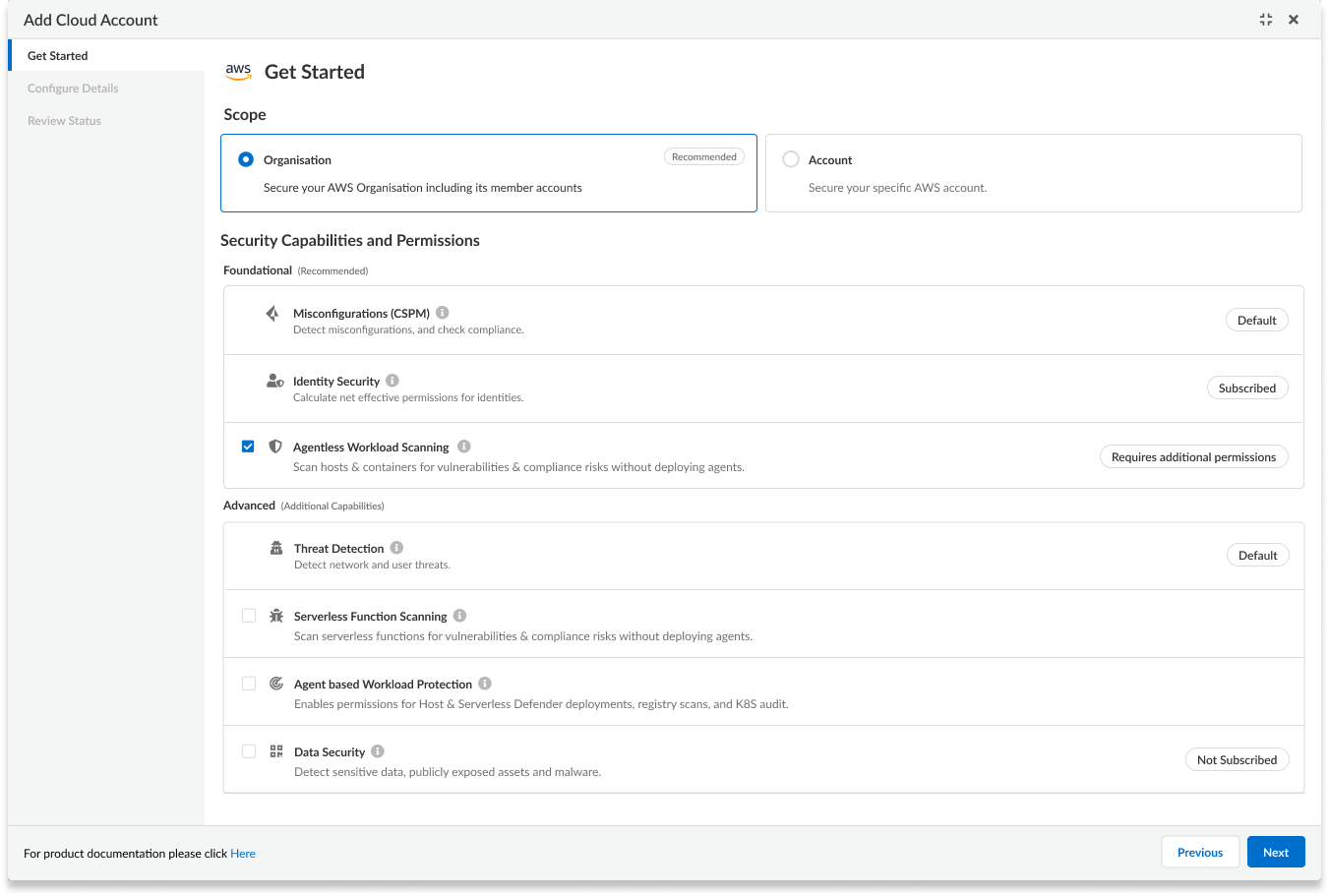Click the Identity Security person icon
The width and height of the screenshot is (1329, 896).
click(275, 381)
